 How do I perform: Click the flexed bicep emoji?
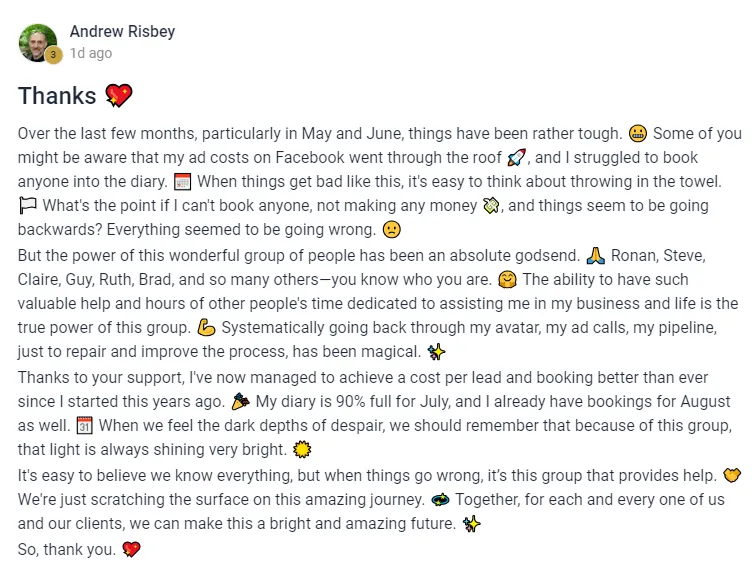click(206, 328)
